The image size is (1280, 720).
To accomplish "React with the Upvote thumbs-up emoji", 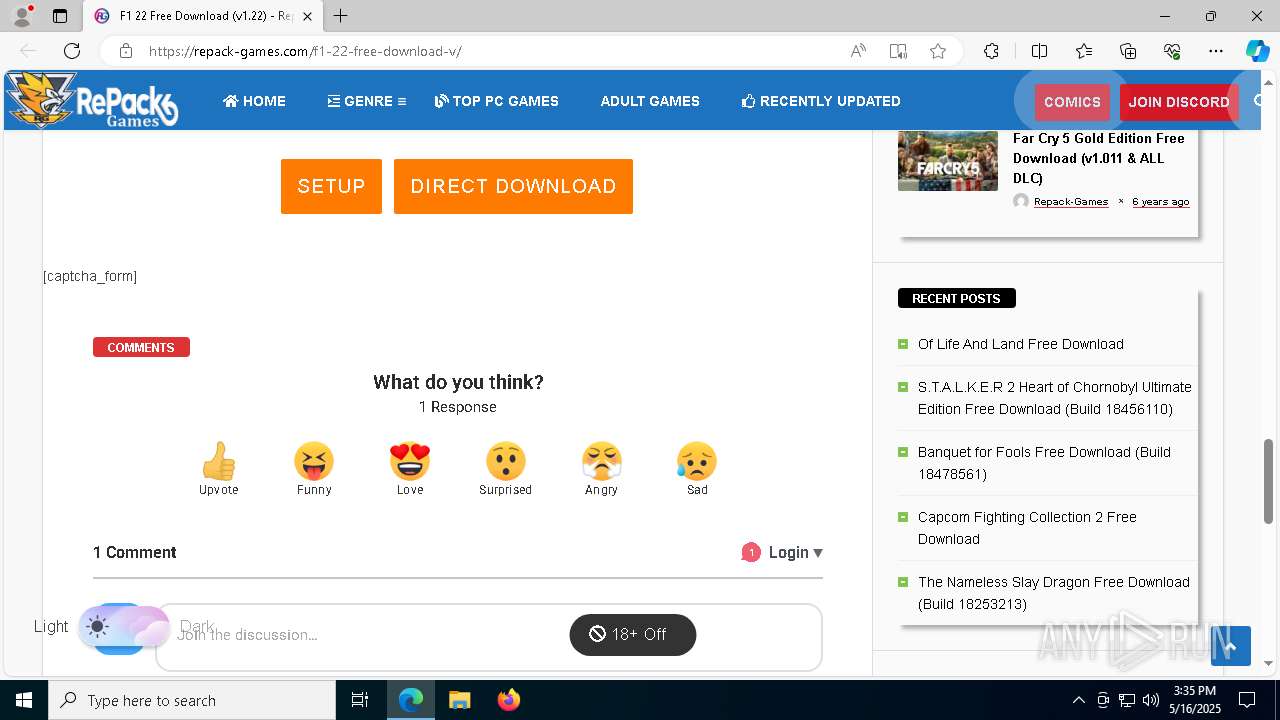I will tap(218, 461).
